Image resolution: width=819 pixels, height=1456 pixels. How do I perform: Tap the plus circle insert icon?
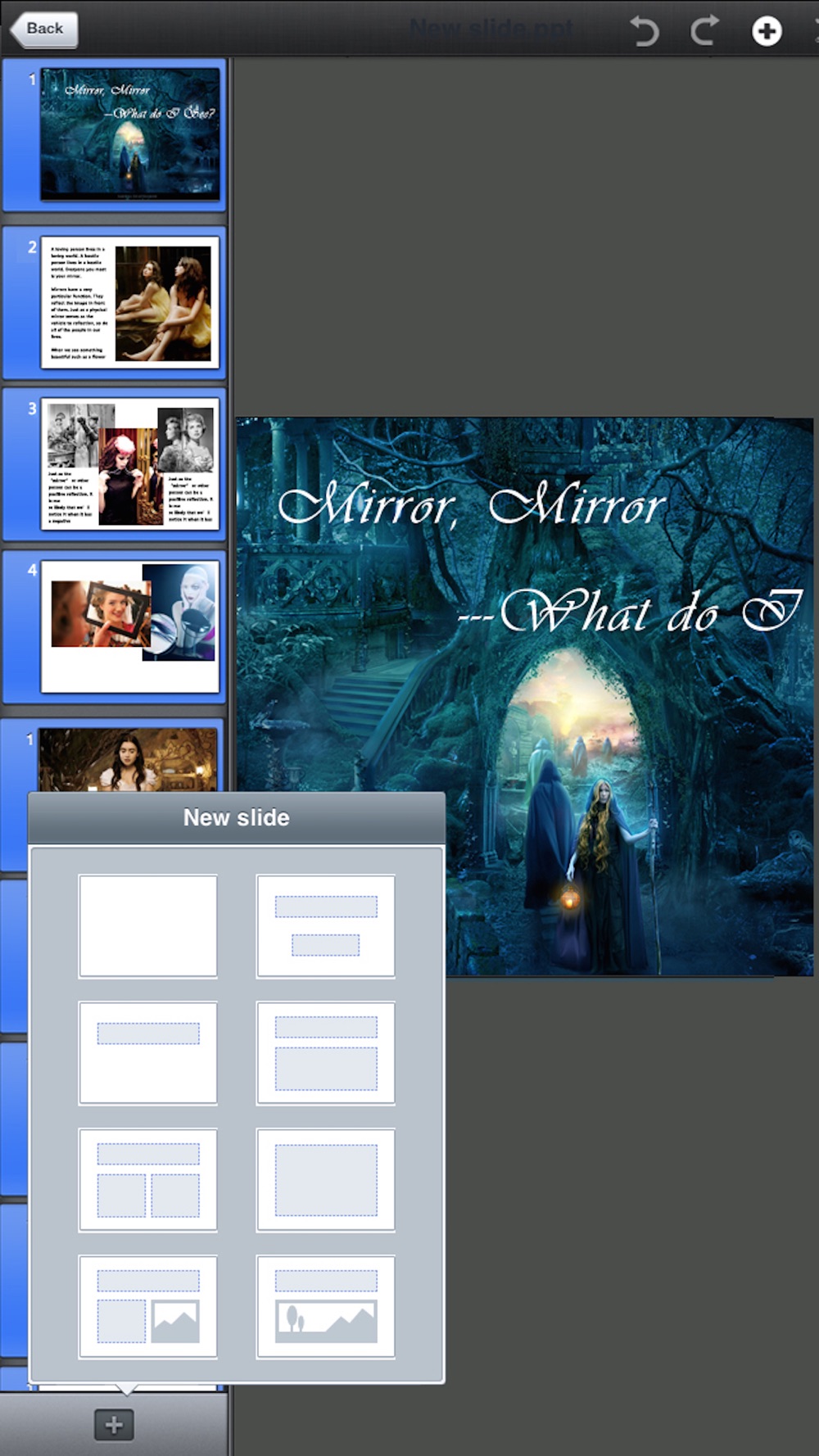(x=767, y=31)
